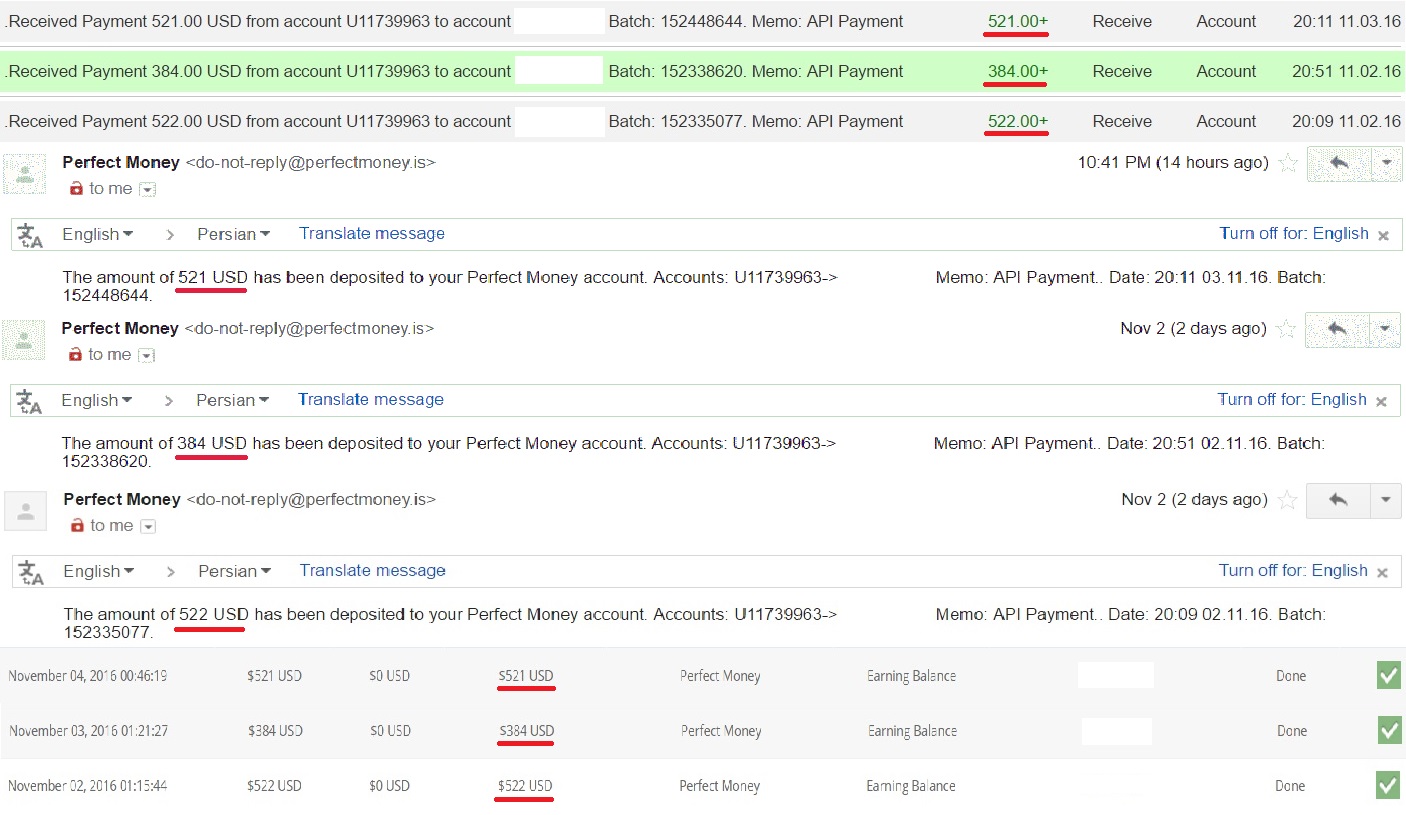Click 'Turn off for: English' on 522 email
This screenshot has width=1406, height=815.
[1292, 571]
